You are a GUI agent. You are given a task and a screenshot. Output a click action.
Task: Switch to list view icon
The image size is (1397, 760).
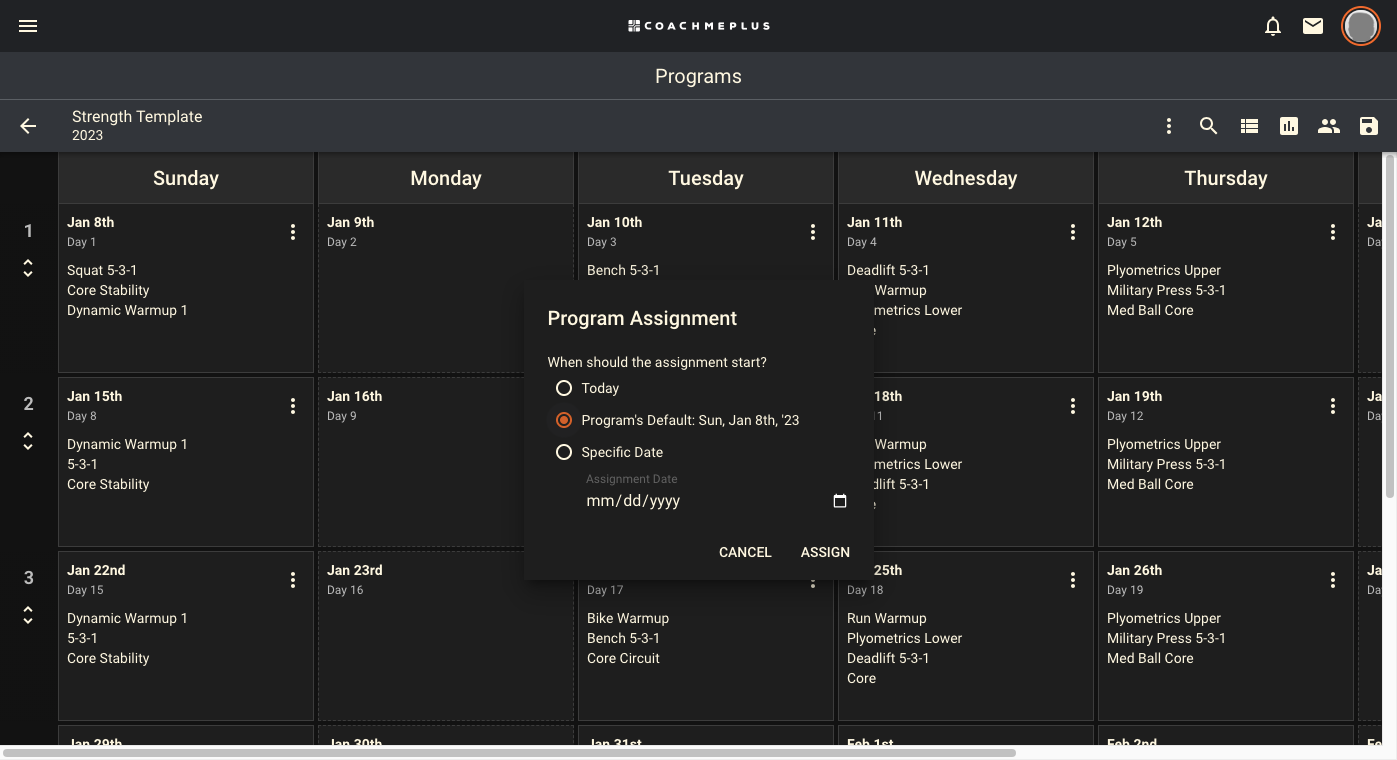coord(1249,126)
